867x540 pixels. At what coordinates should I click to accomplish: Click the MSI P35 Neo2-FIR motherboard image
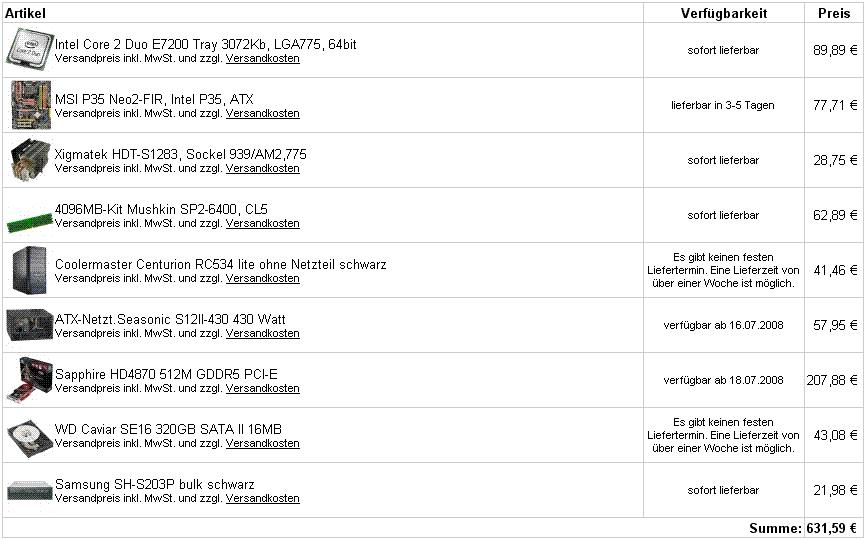click(31, 105)
